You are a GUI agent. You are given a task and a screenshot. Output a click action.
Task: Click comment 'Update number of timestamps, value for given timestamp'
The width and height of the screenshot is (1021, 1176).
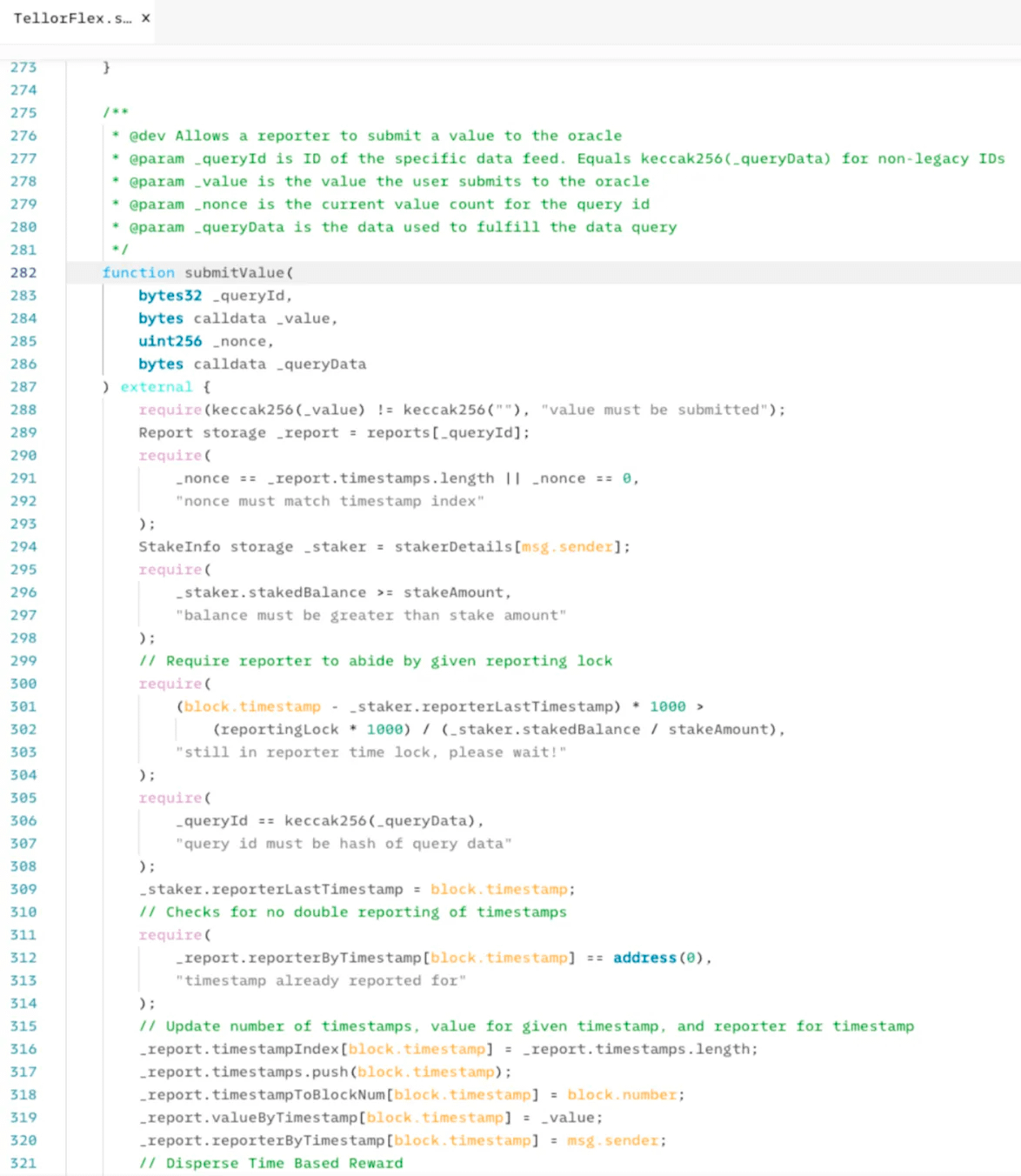[526, 1026]
